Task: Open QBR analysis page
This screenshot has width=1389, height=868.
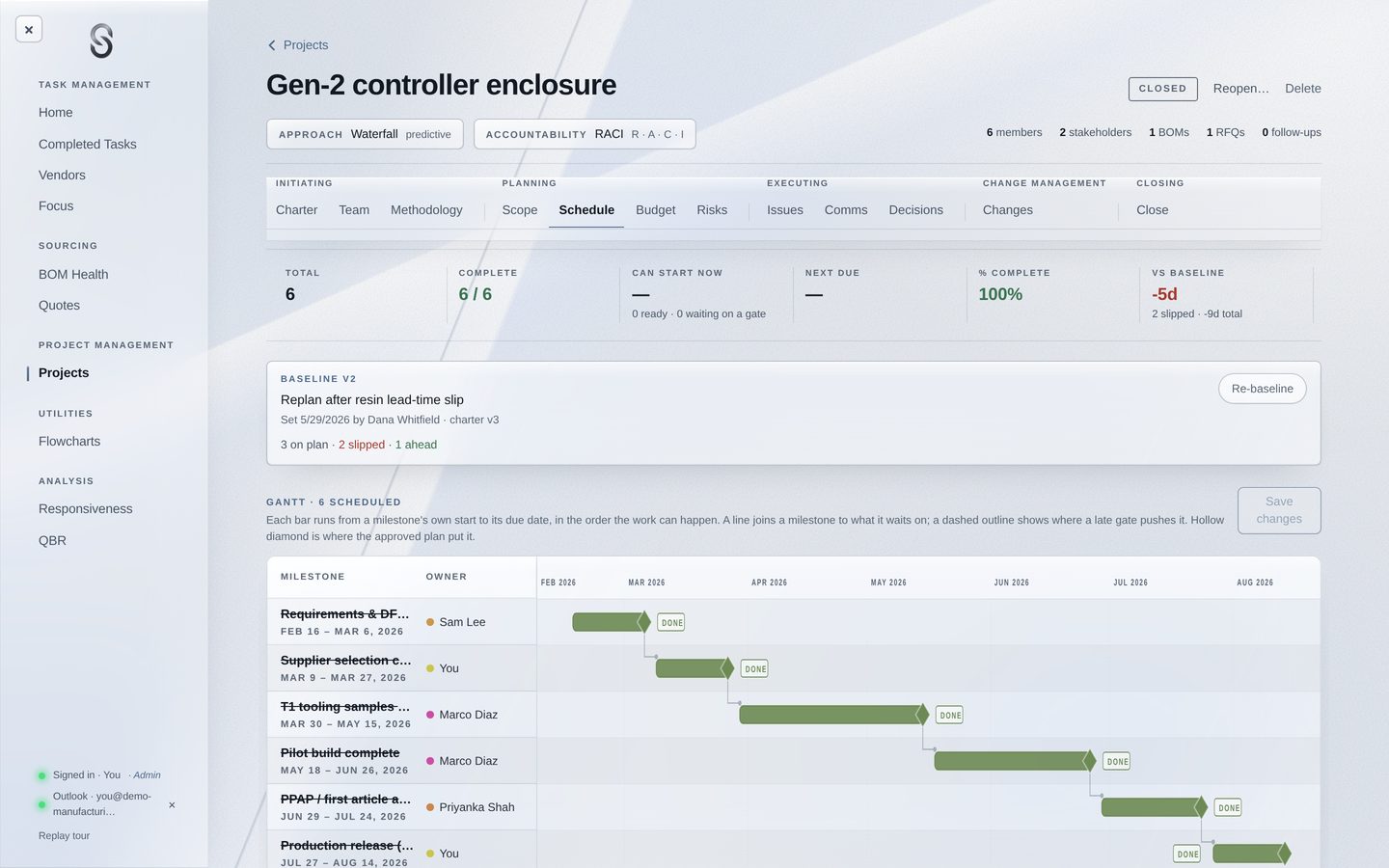Action: coord(52,540)
